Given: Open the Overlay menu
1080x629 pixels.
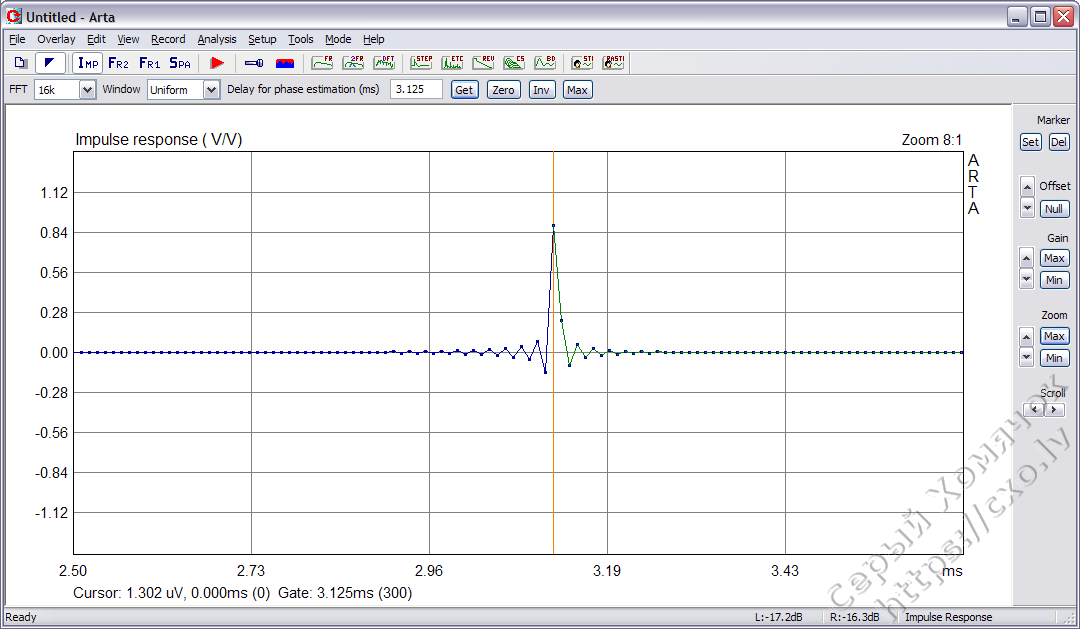Looking at the screenshot, I should tap(56, 39).
